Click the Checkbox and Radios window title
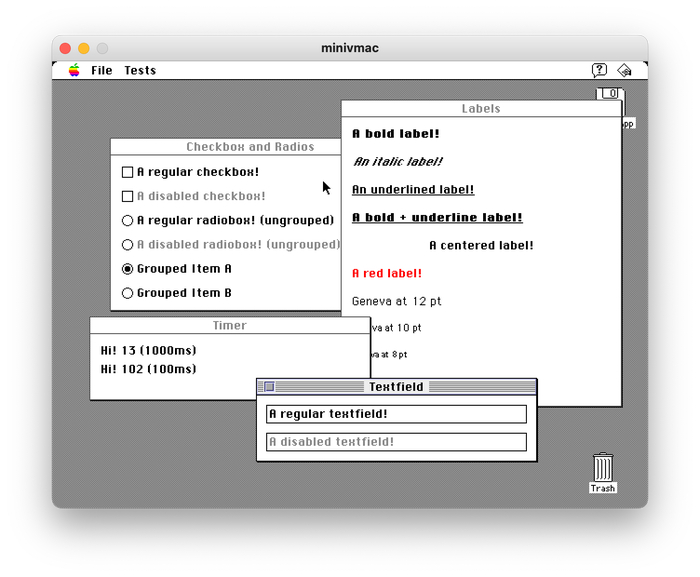Screen dimensions: 700x577 [x=250, y=147]
